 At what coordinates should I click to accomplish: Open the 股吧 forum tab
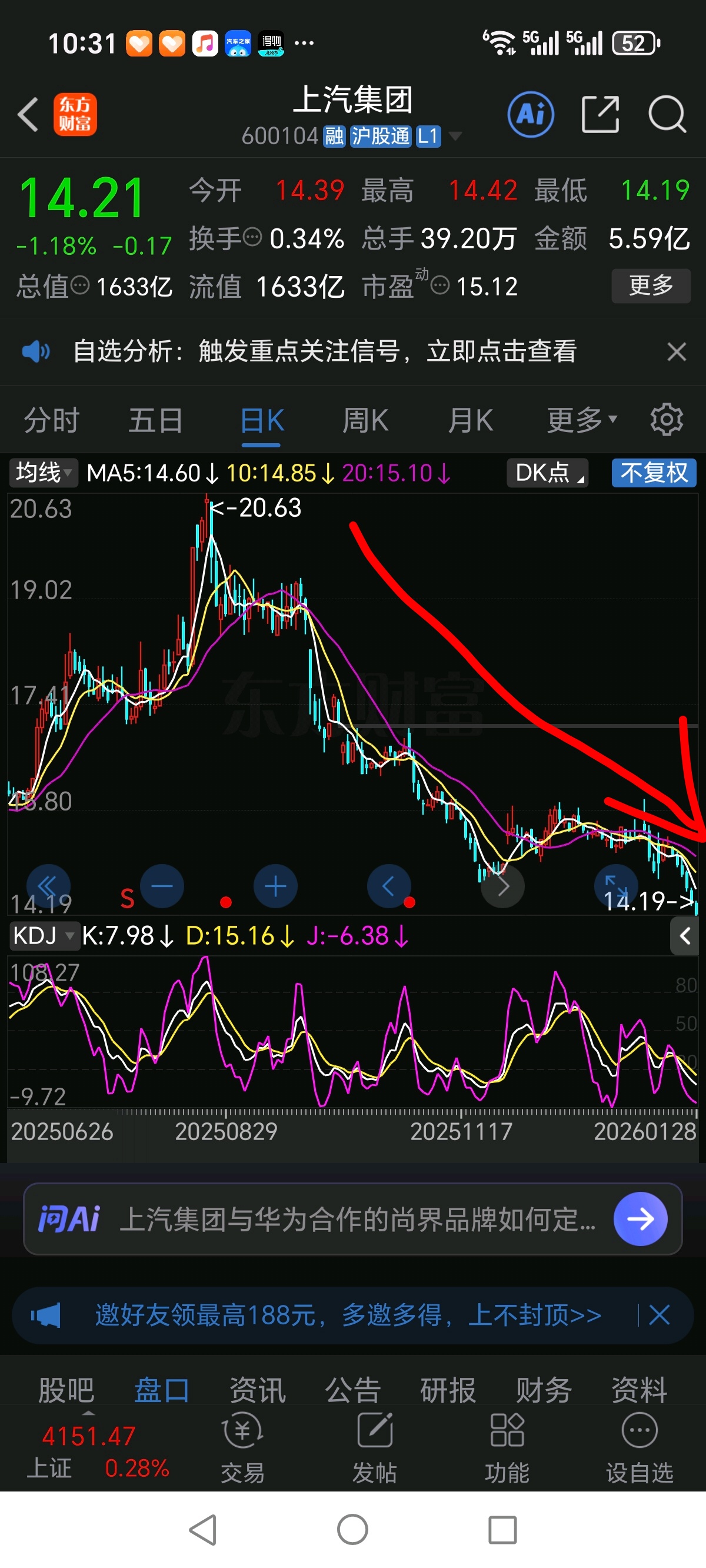pos(66,1390)
